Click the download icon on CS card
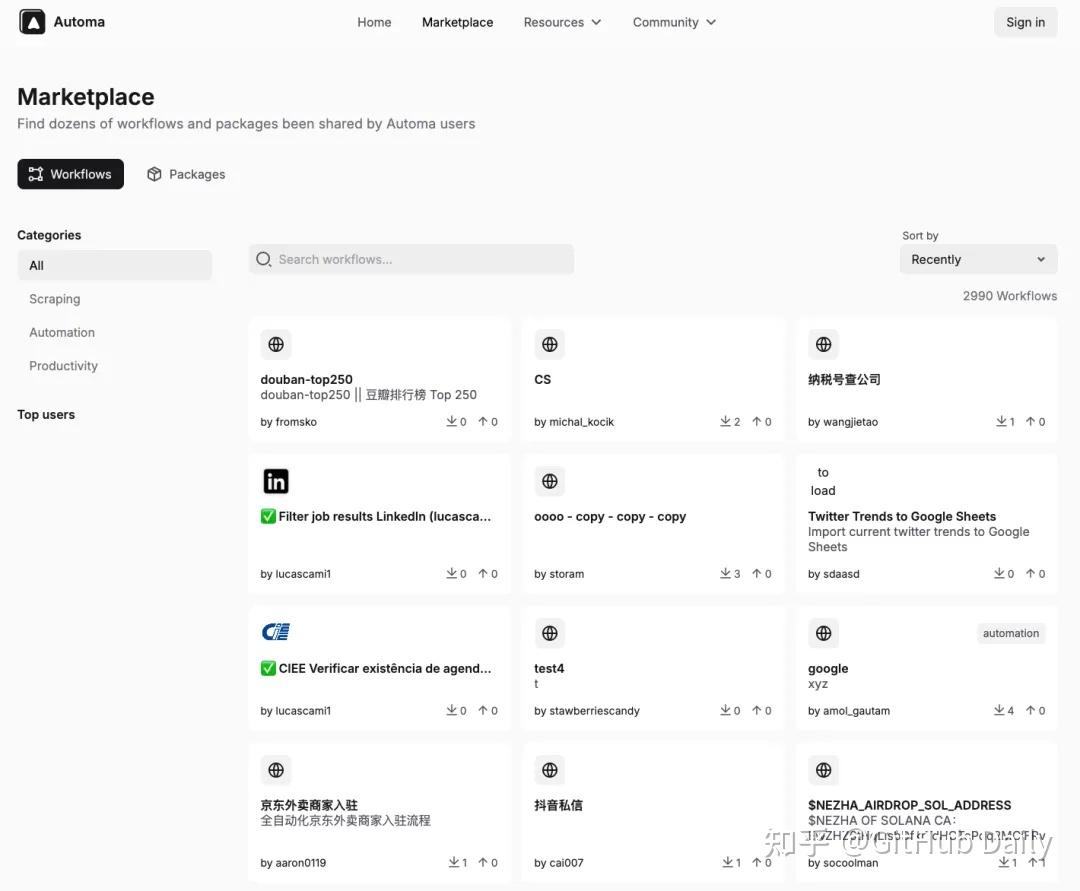The image size is (1080, 891). point(725,422)
